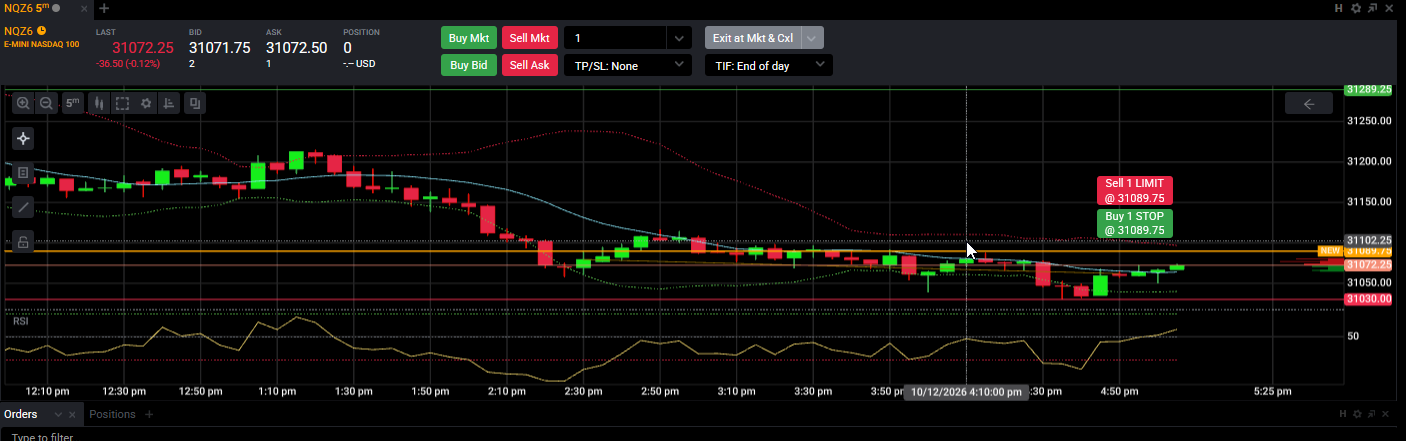Expand Exit at Mkt & Cxl options arrow
Image resolution: width=1406 pixels, height=441 pixels.
pyautogui.click(x=812, y=38)
